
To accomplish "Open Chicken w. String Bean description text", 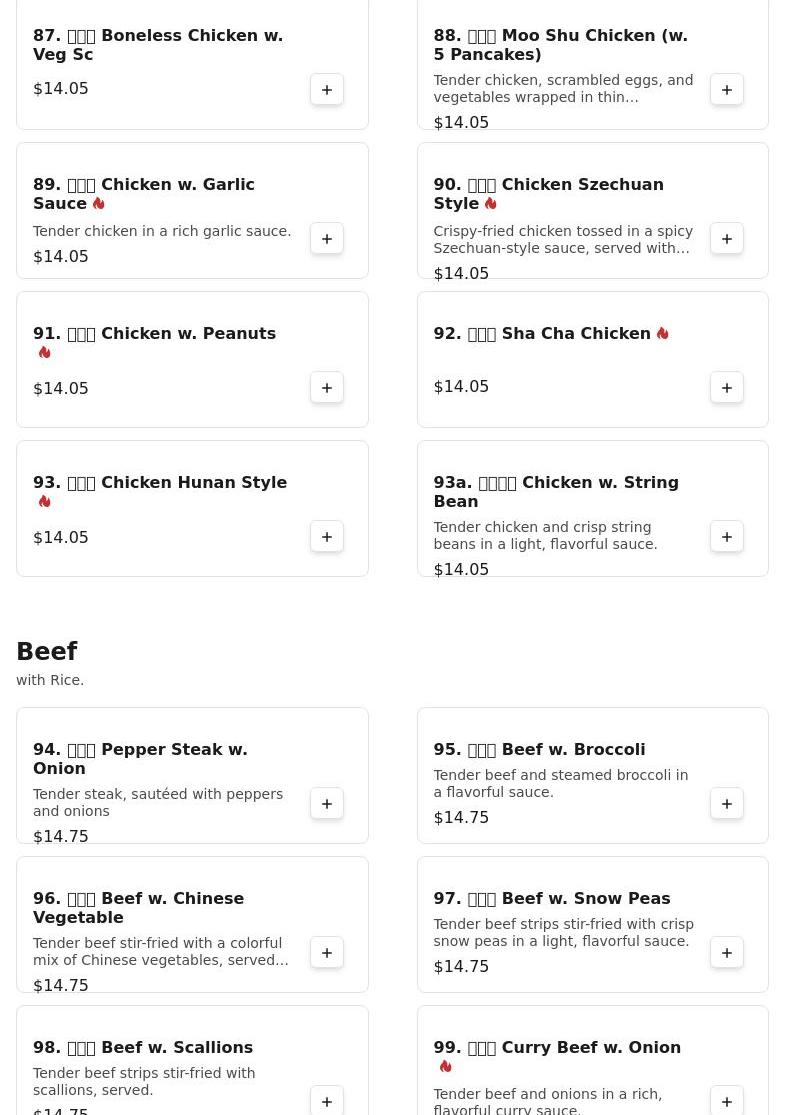I will pyautogui.click(x=545, y=536).
